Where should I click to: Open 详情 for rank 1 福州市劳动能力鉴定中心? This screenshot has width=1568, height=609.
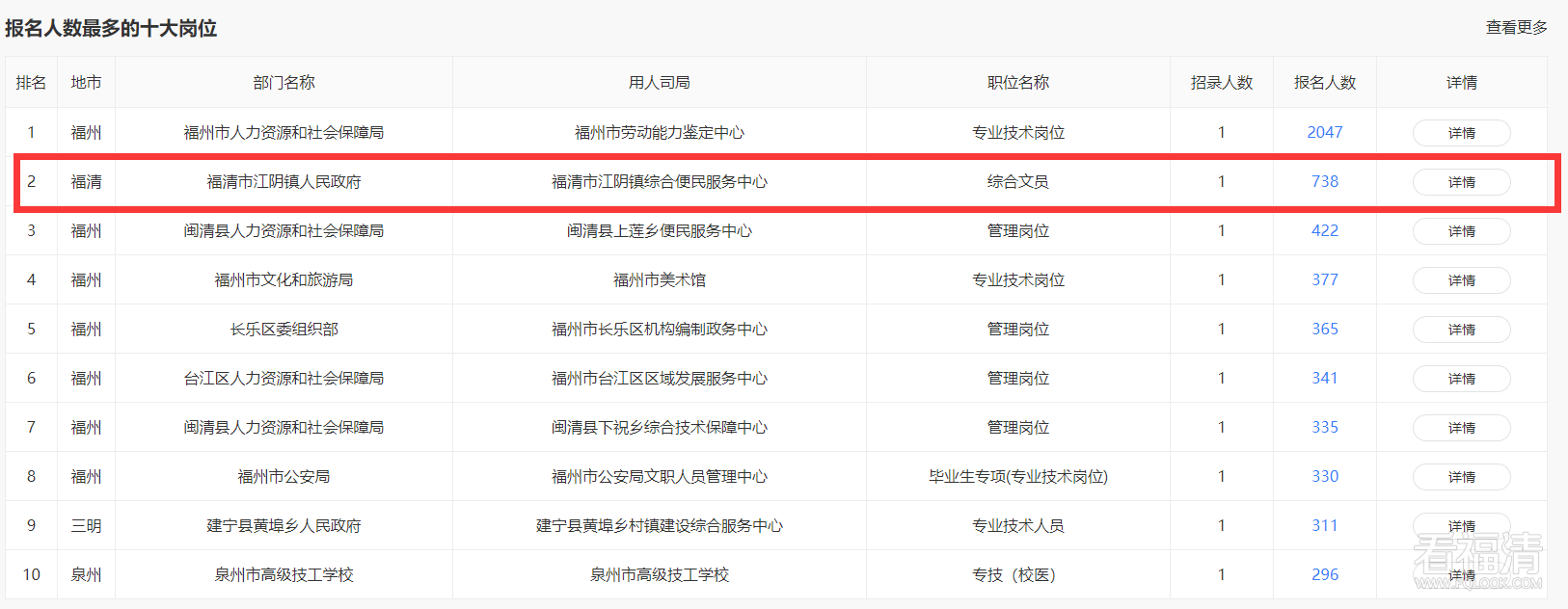[x=1461, y=133]
